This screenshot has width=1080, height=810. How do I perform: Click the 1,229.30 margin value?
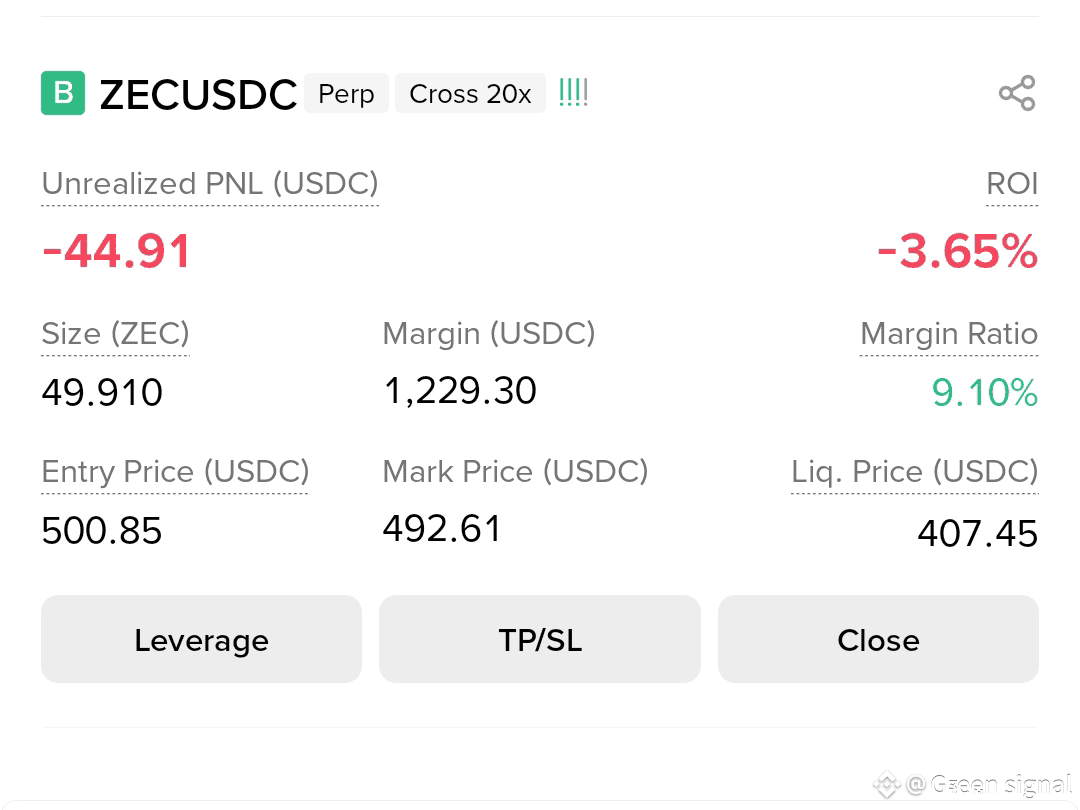click(x=460, y=391)
